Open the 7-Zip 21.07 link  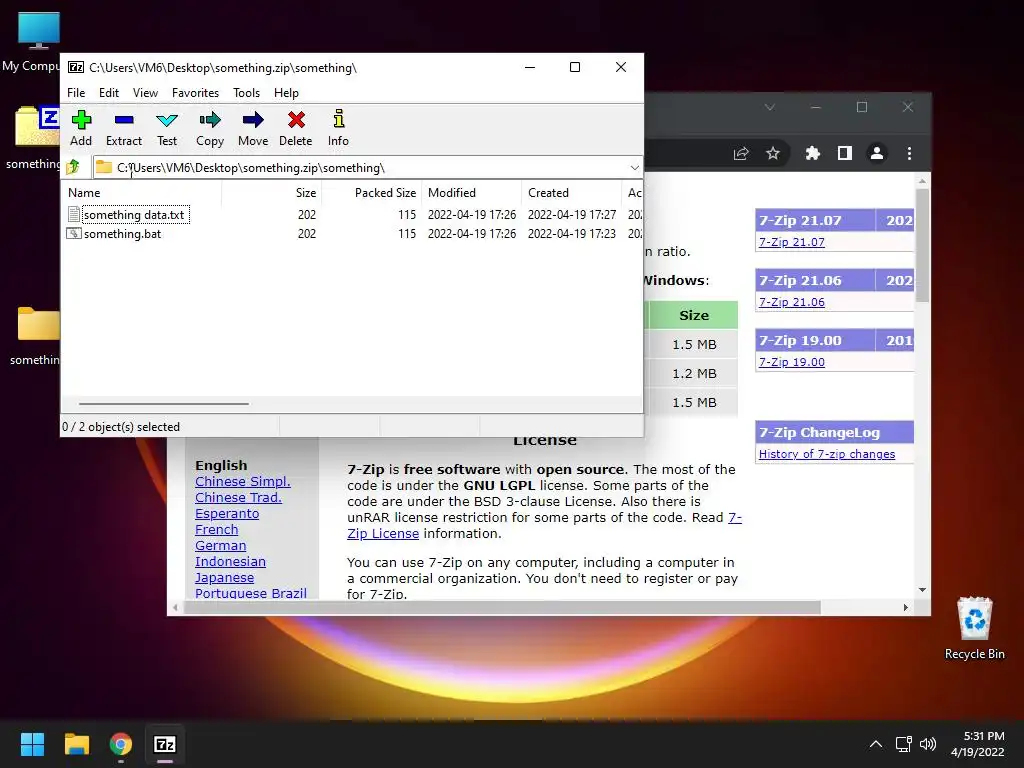point(792,242)
